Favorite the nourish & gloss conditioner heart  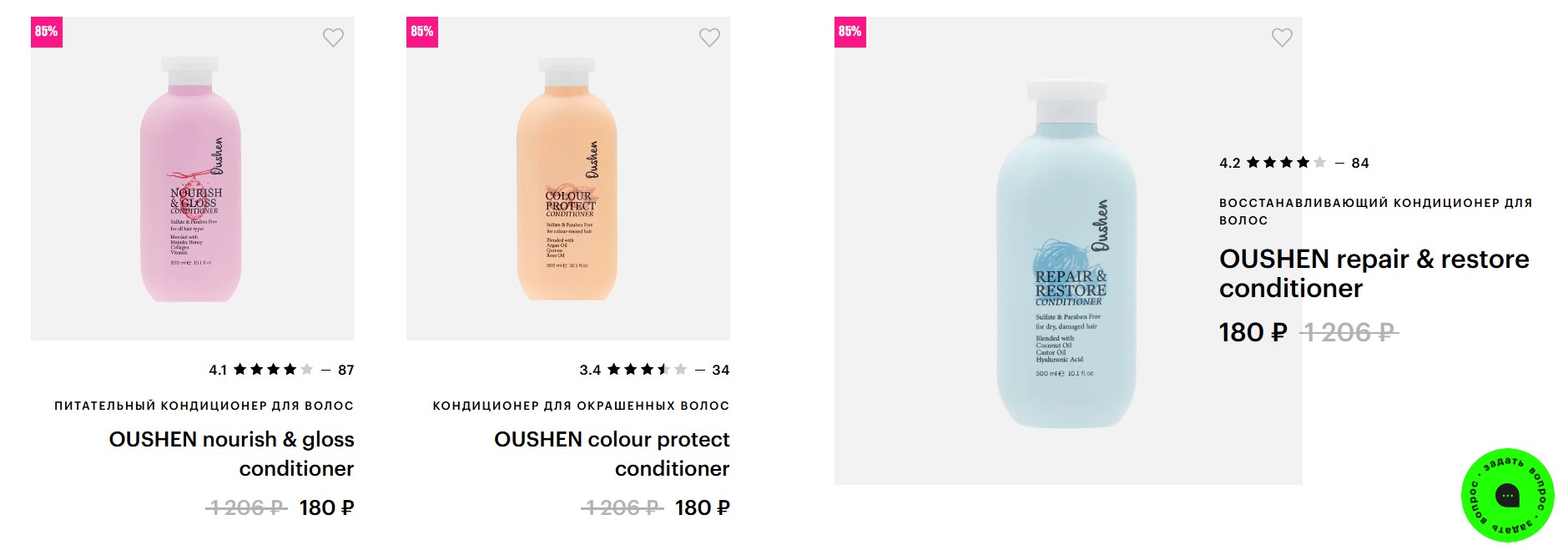(x=333, y=38)
